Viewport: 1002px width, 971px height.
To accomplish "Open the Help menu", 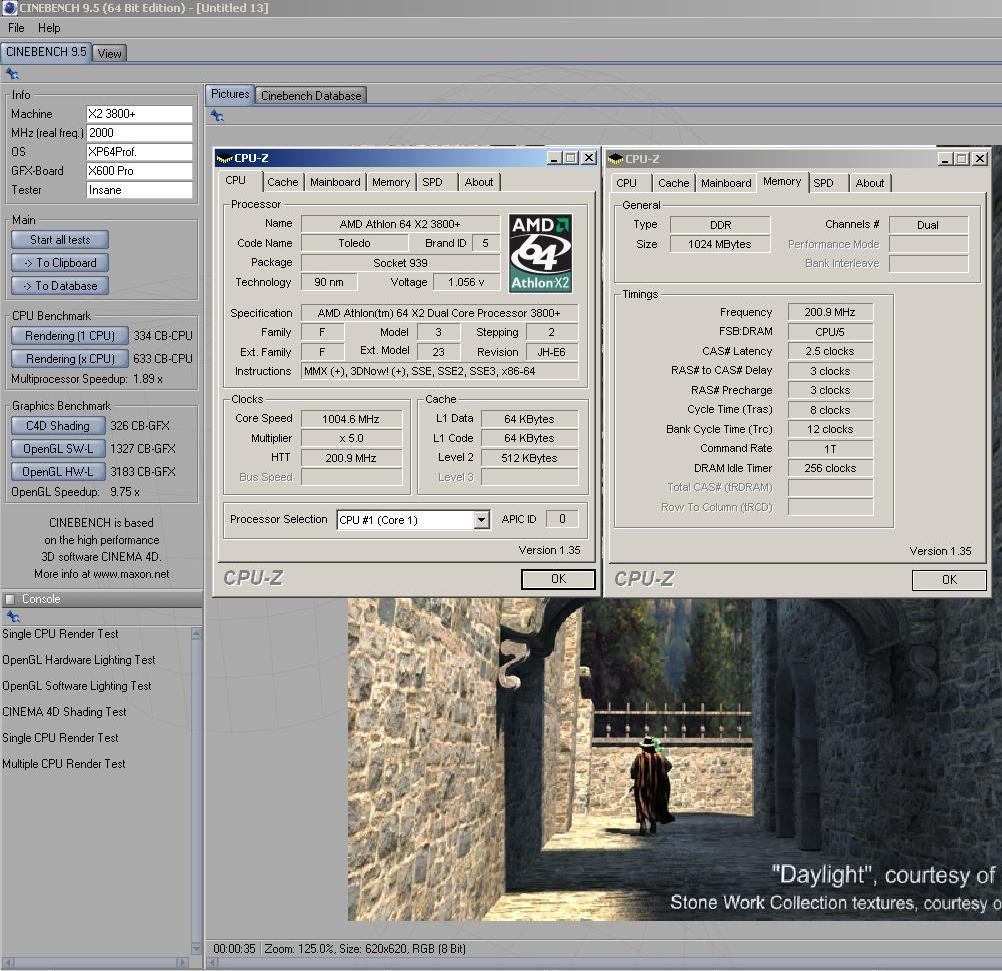I will pyautogui.click(x=49, y=28).
